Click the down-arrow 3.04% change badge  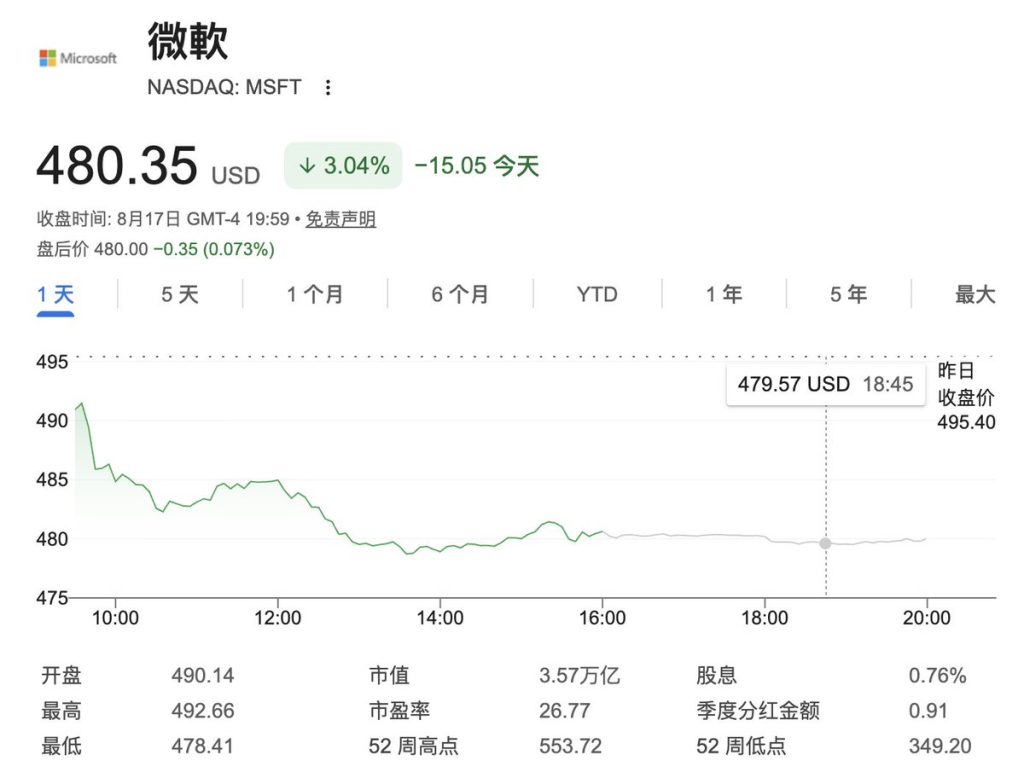343,165
